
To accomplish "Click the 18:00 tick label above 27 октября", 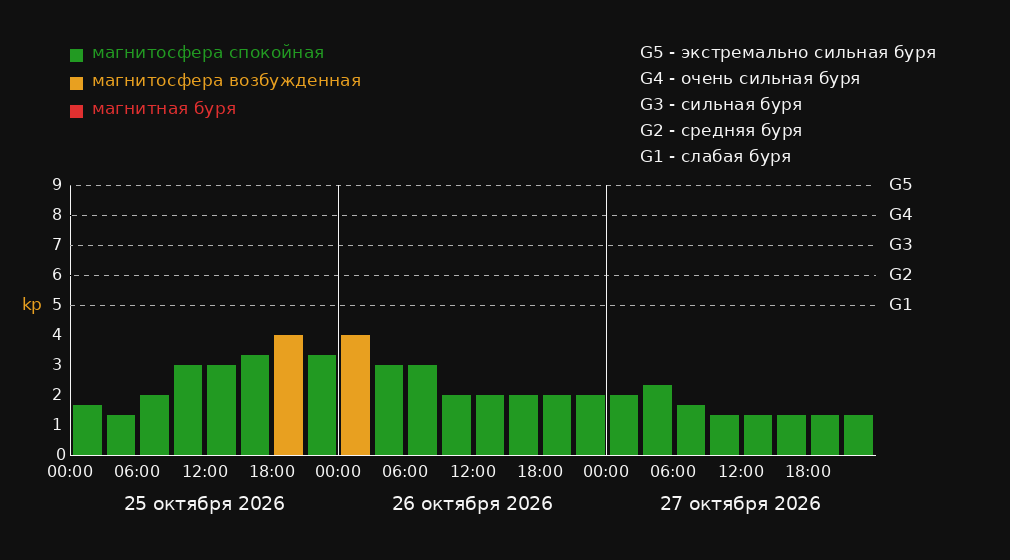I will coord(808,472).
